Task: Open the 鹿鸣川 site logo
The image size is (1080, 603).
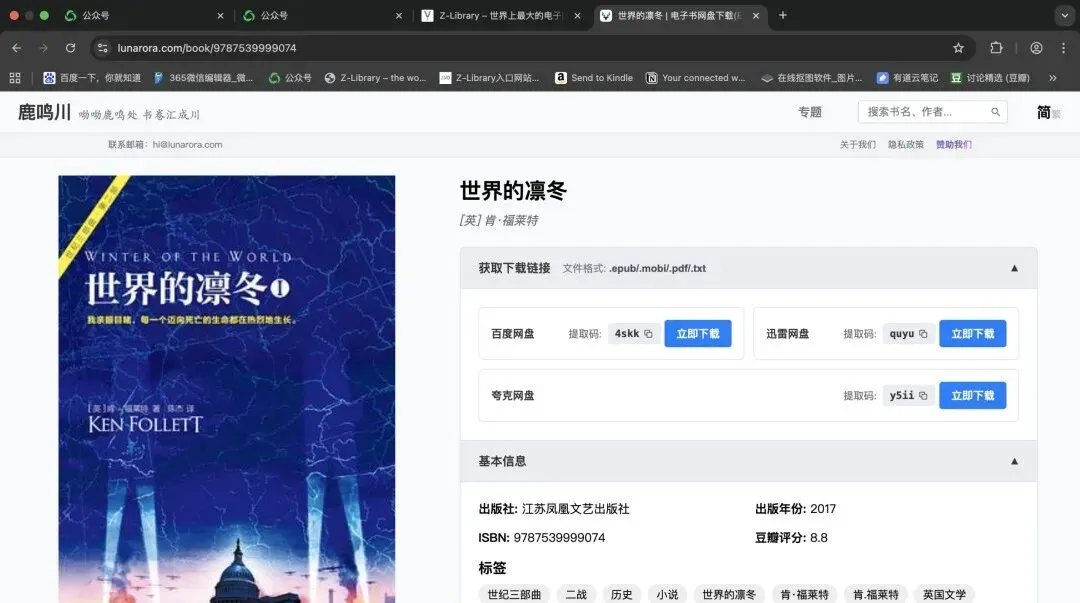Action: (x=44, y=112)
